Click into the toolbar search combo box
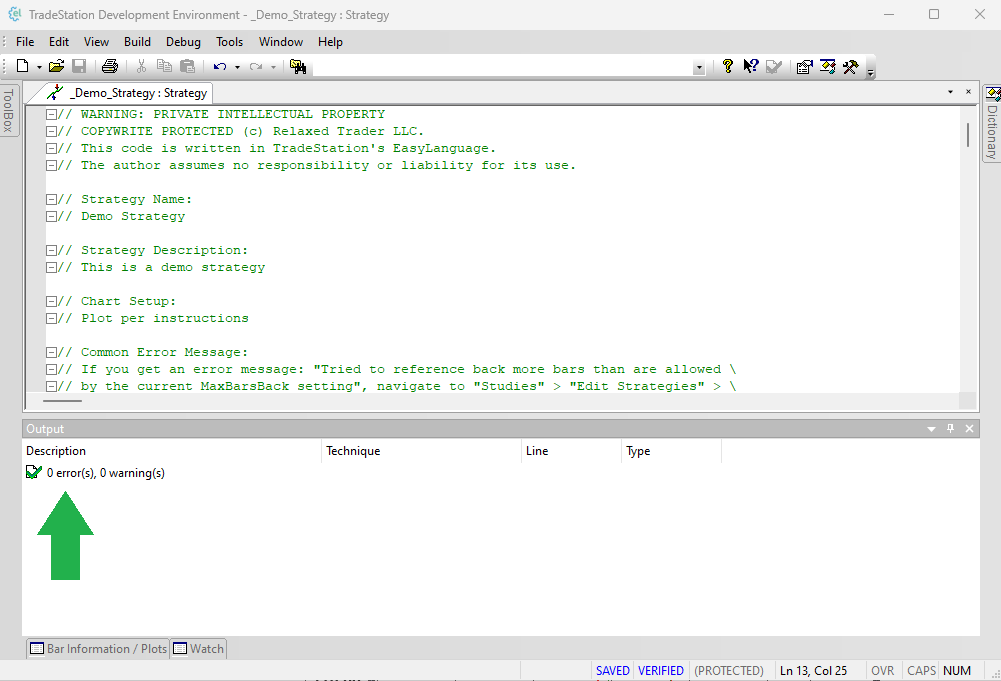This screenshot has height=681, width=1001. coord(503,67)
